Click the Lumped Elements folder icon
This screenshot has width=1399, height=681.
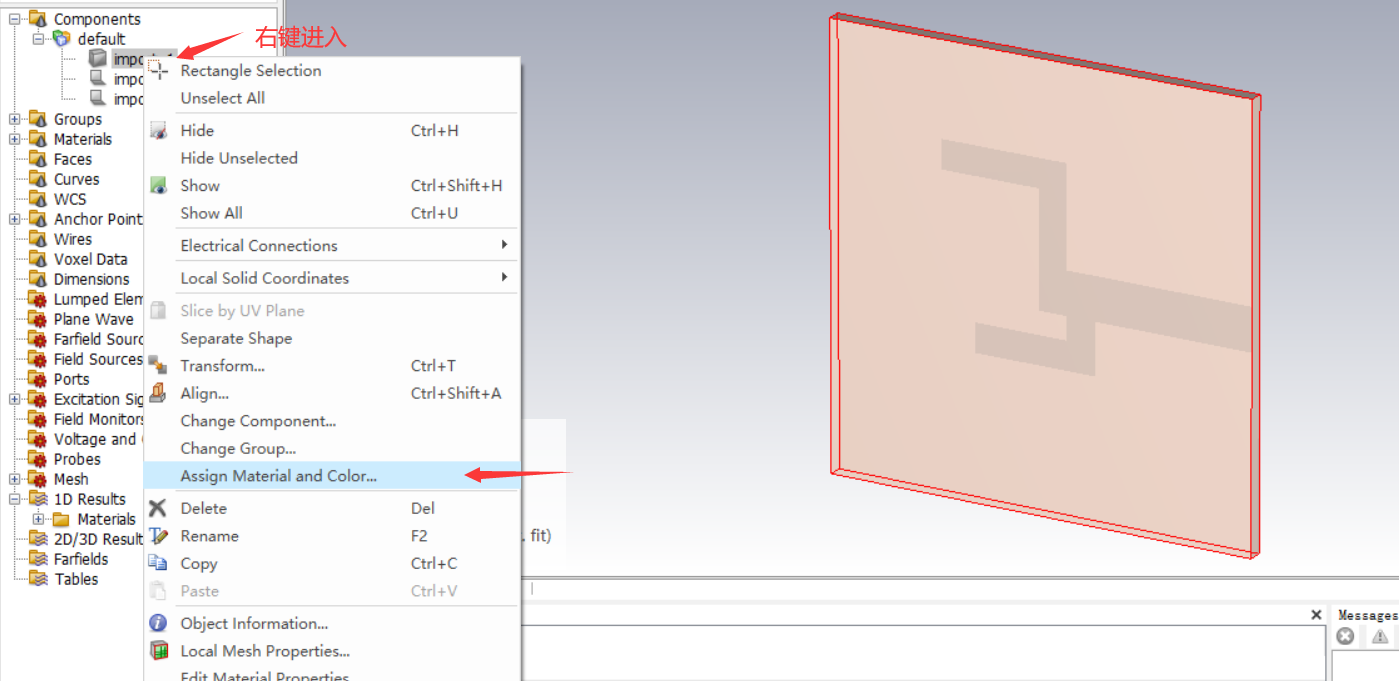38,299
